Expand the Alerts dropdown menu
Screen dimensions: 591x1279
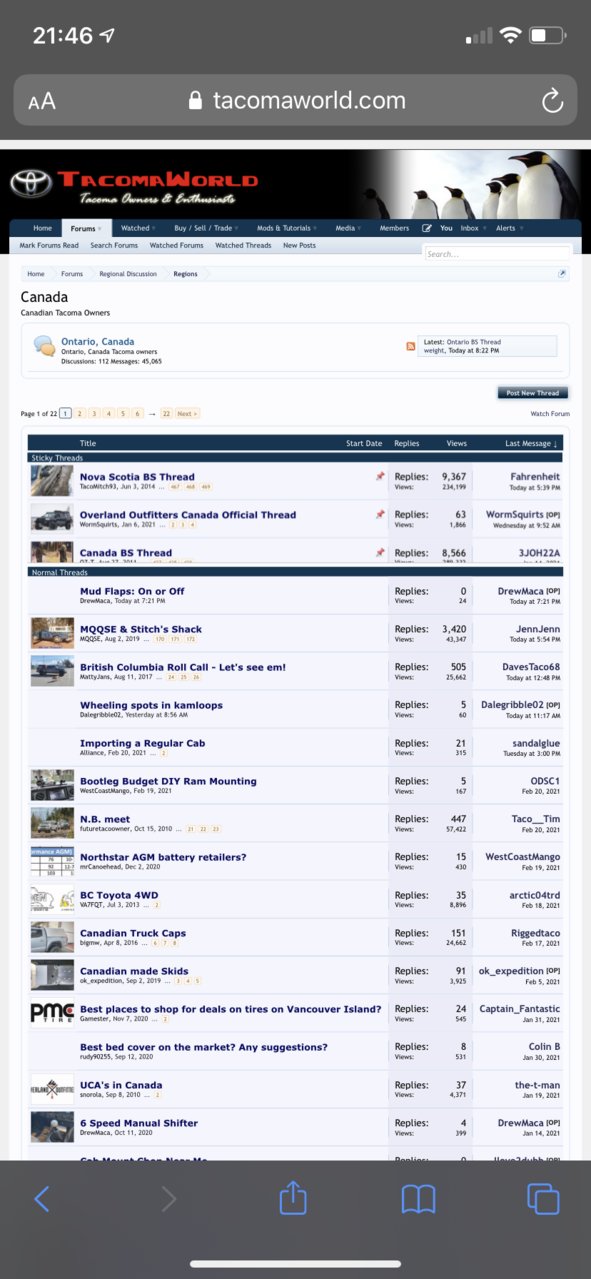509,228
